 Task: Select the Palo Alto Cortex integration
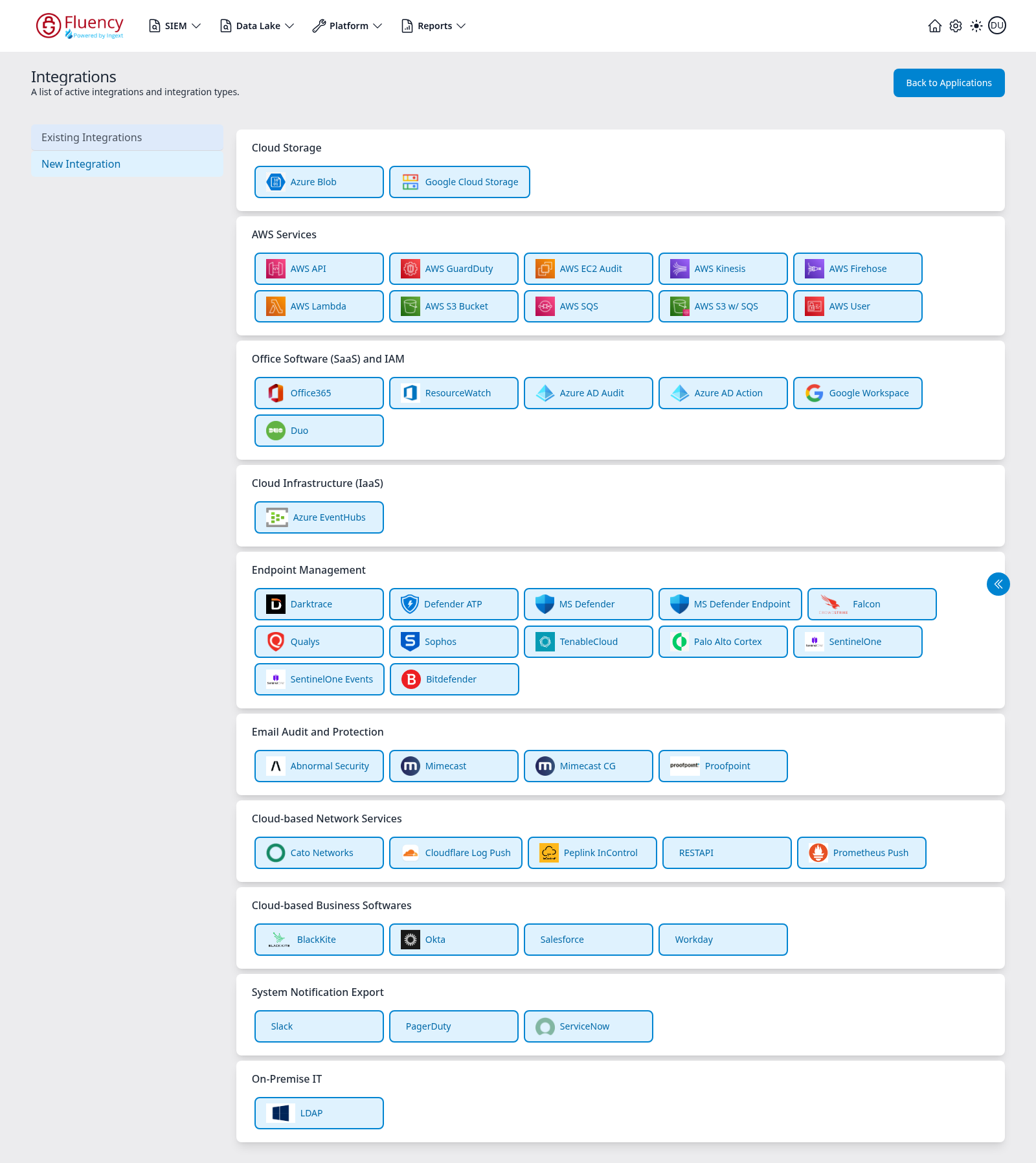(723, 642)
